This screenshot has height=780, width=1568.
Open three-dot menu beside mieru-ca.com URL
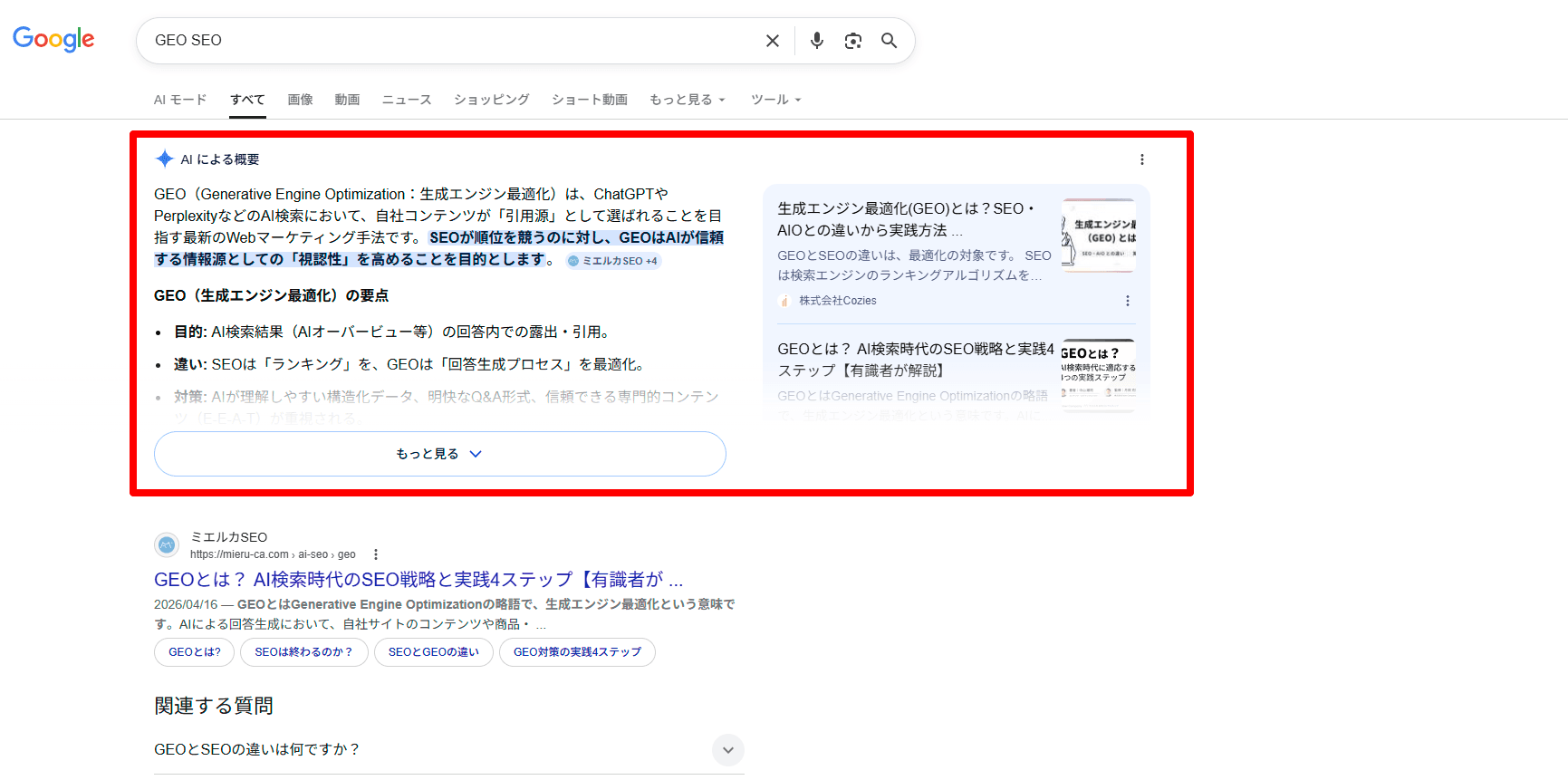click(376, 554)
